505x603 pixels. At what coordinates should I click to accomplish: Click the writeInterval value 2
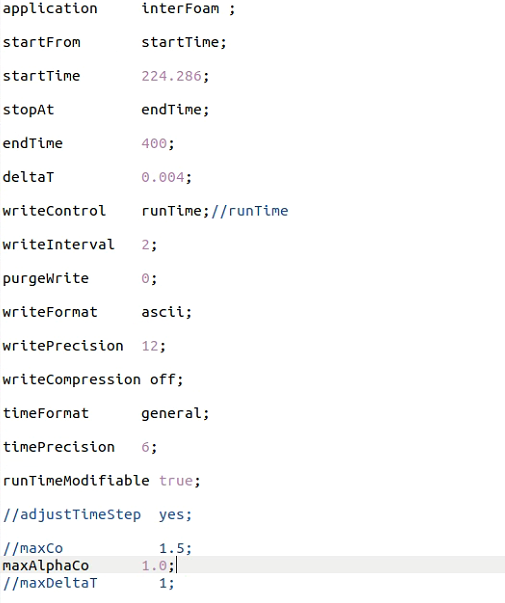[146, 245]
